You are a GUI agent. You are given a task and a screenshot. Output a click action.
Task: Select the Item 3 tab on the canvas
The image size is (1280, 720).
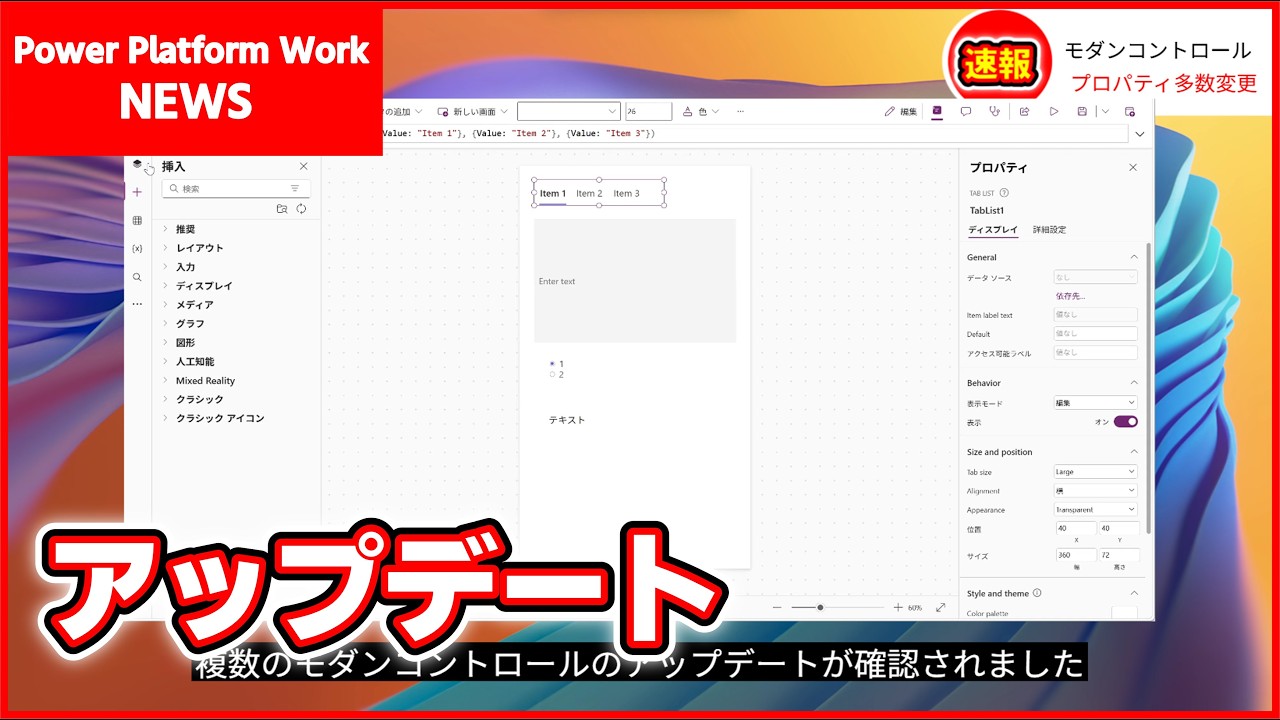click(626, 193)
